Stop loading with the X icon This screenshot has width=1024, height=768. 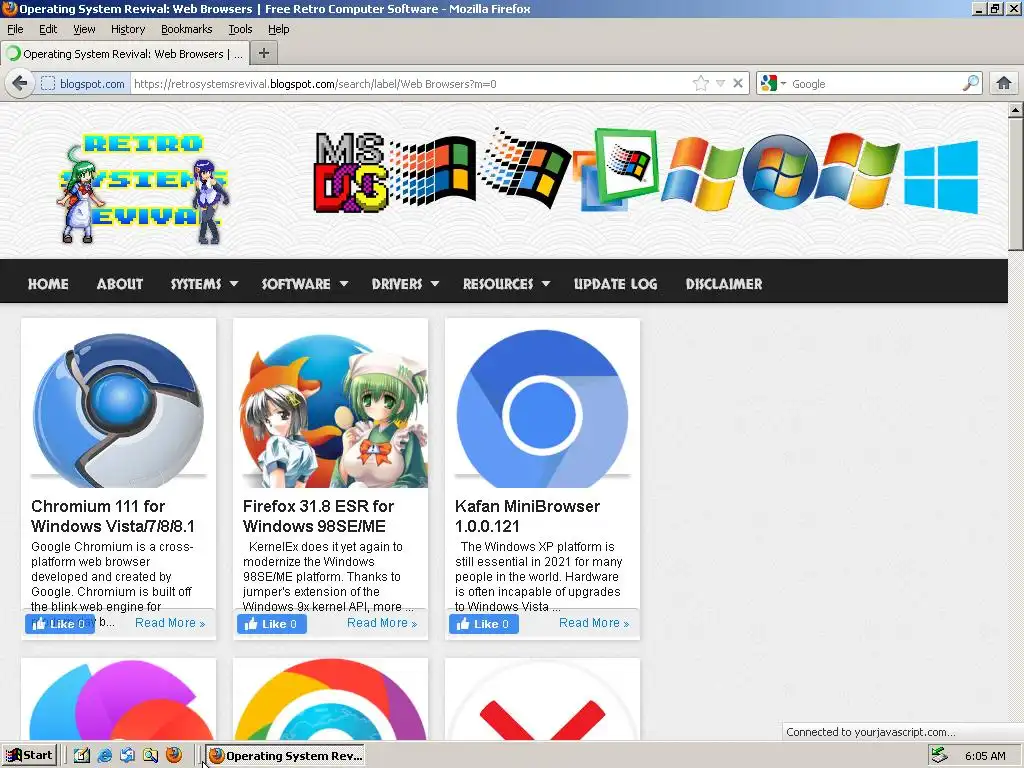738,84
